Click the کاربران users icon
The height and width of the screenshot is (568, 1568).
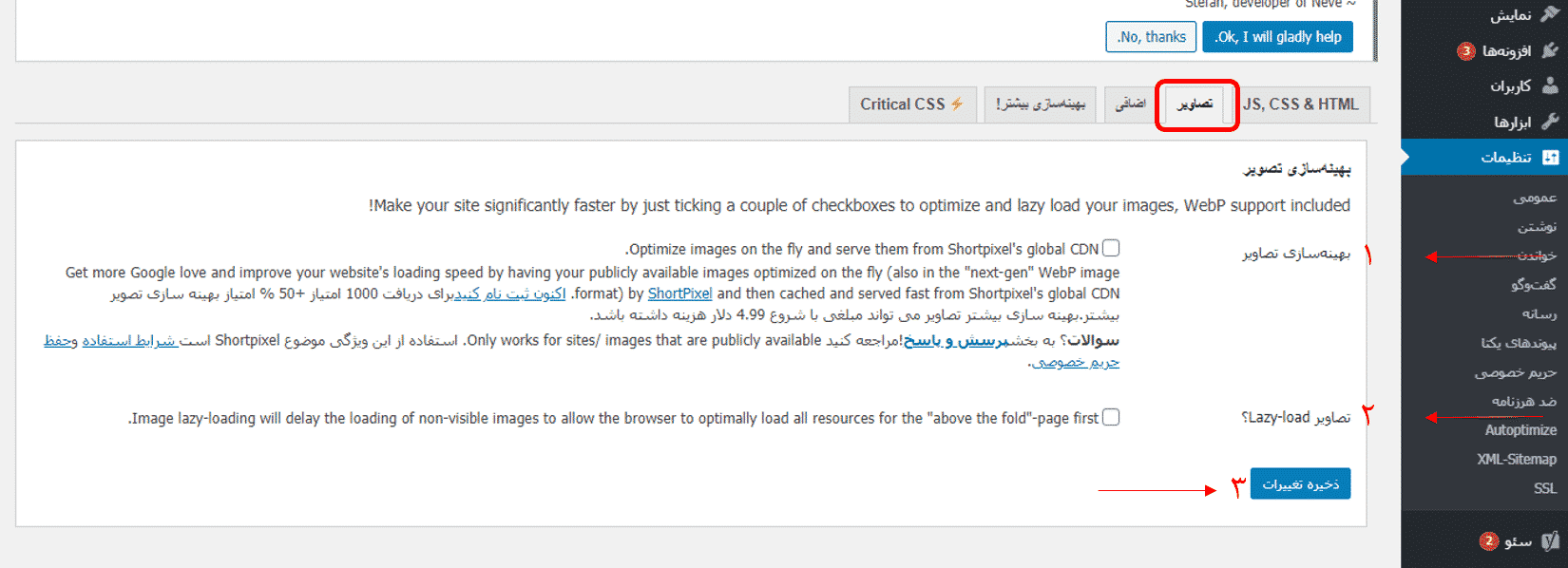1549,85
